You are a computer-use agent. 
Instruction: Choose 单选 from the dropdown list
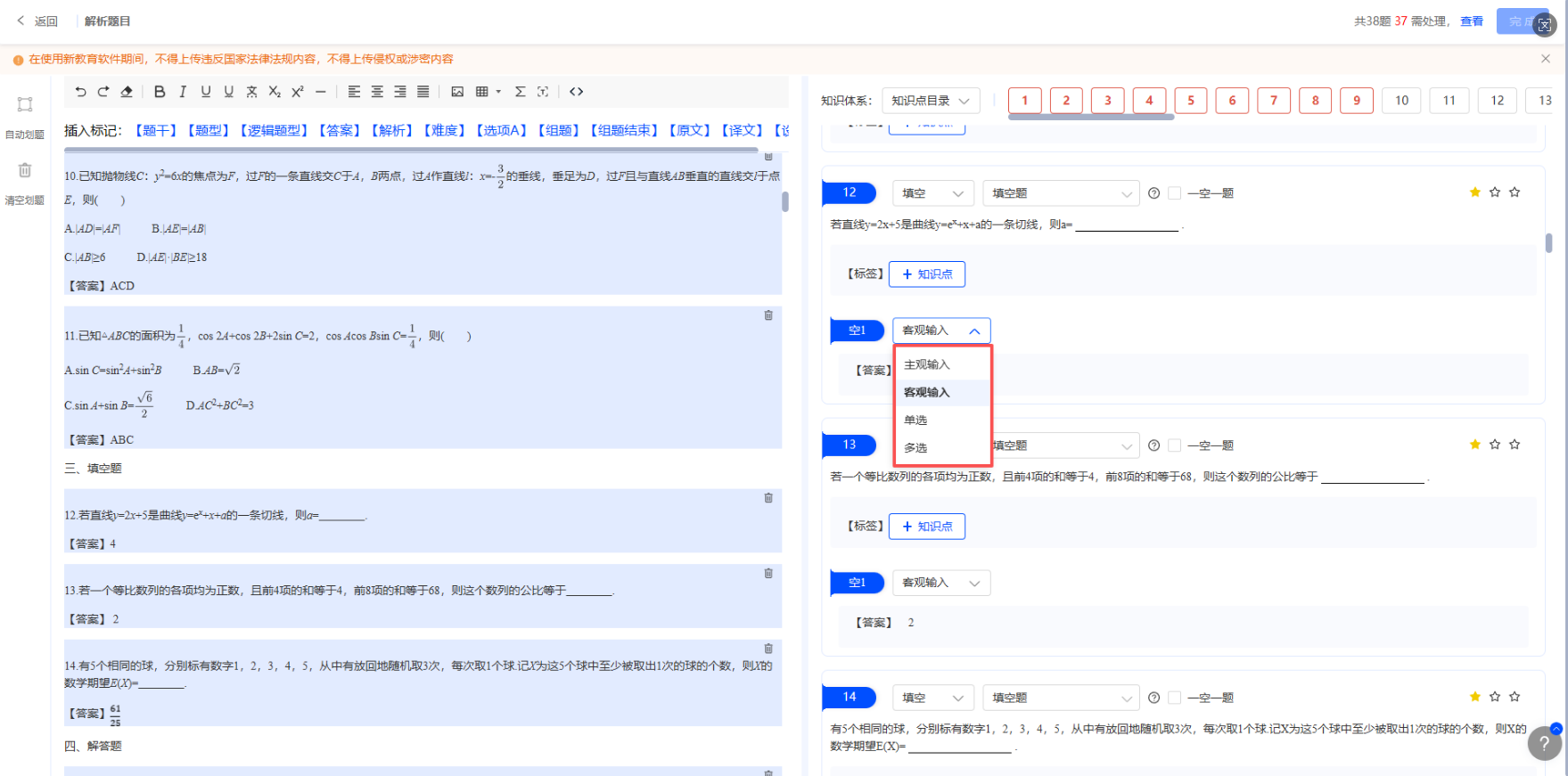click(943, 420)
